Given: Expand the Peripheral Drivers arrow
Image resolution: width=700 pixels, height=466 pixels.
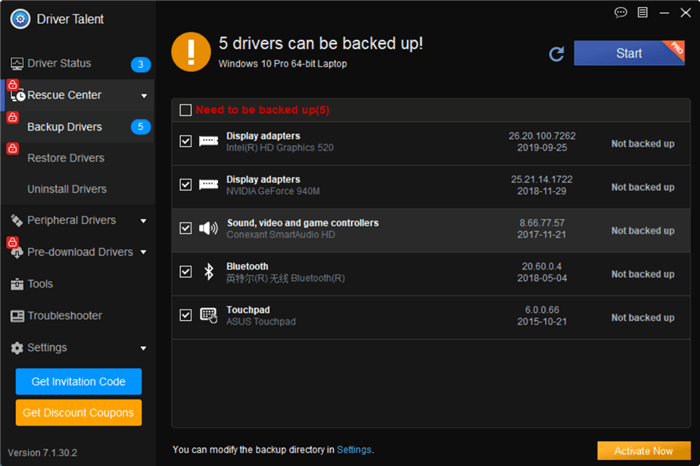Looking at the screenshot, I should [x=143, y=221].
